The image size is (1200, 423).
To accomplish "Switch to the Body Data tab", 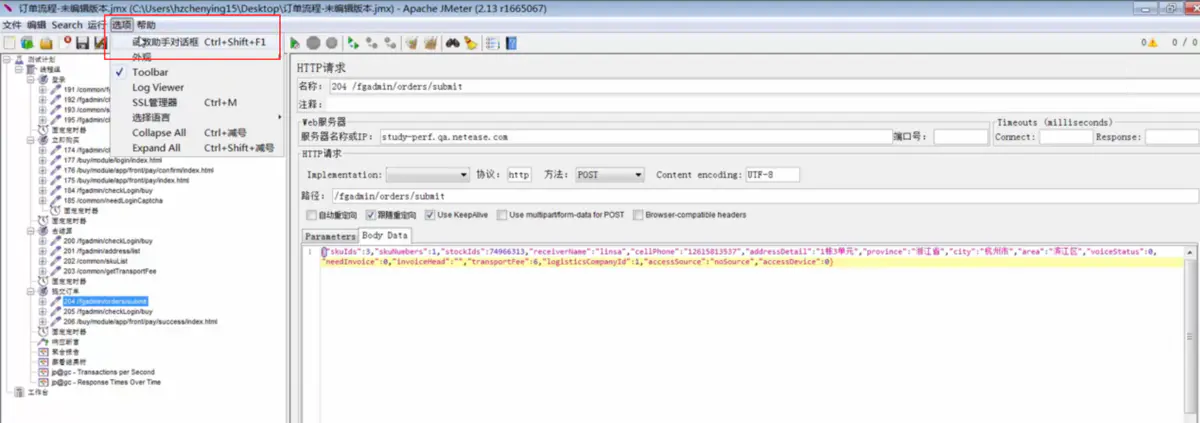I will [385, 236].
